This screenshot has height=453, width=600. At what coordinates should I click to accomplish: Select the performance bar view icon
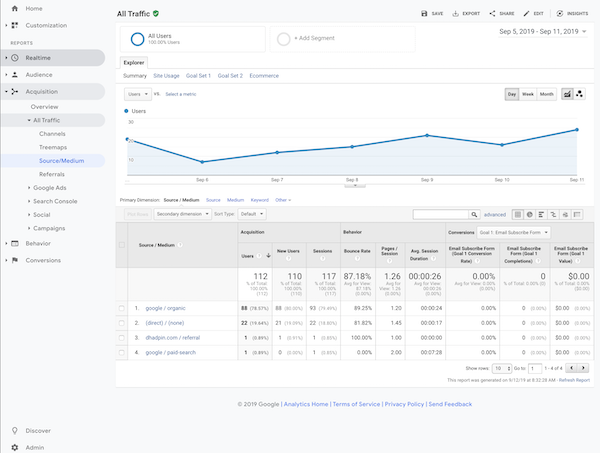[x=541, y=214]
